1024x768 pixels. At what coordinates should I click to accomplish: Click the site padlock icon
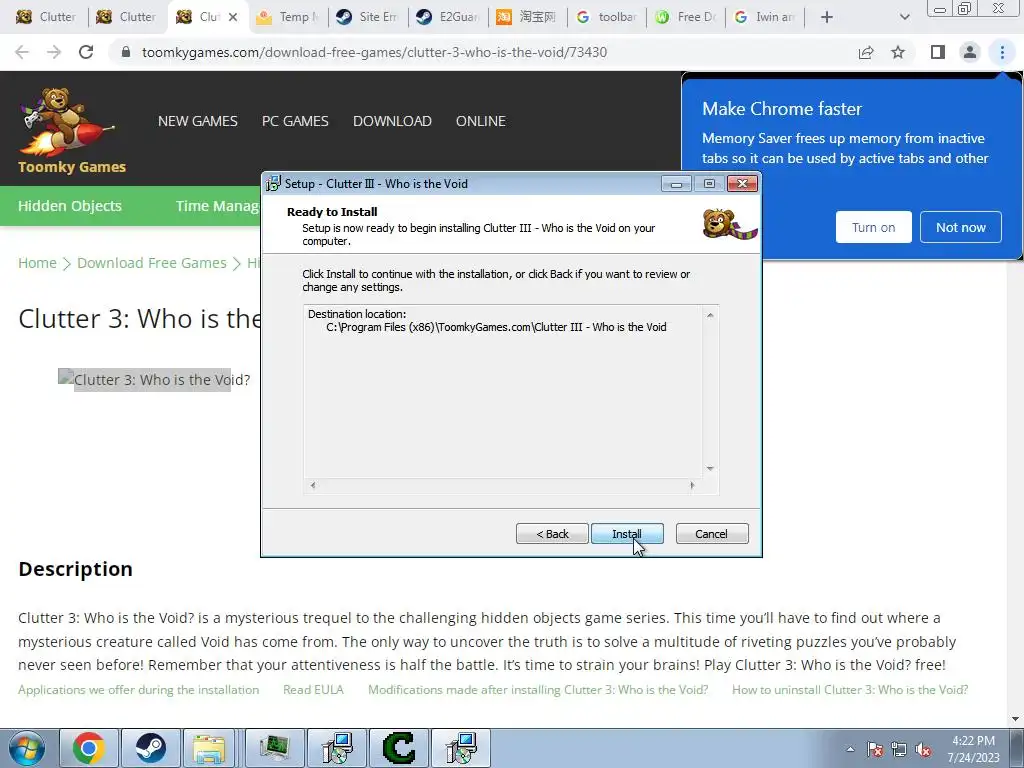(126, 52)
